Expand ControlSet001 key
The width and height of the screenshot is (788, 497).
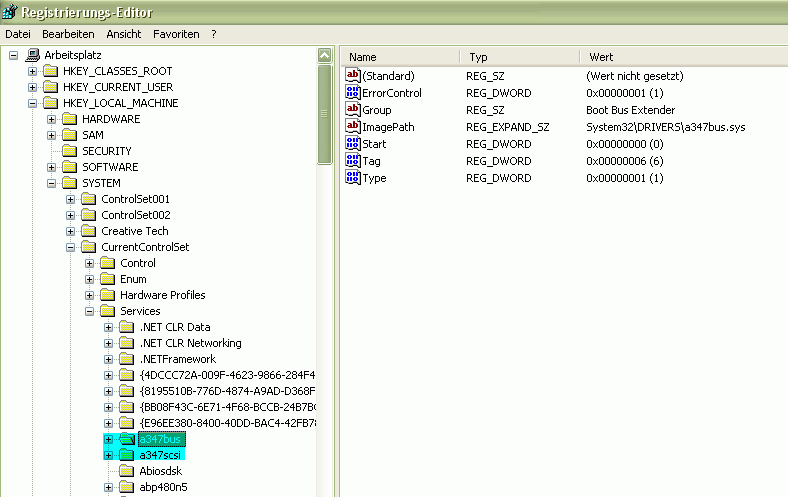pos(71,200)
